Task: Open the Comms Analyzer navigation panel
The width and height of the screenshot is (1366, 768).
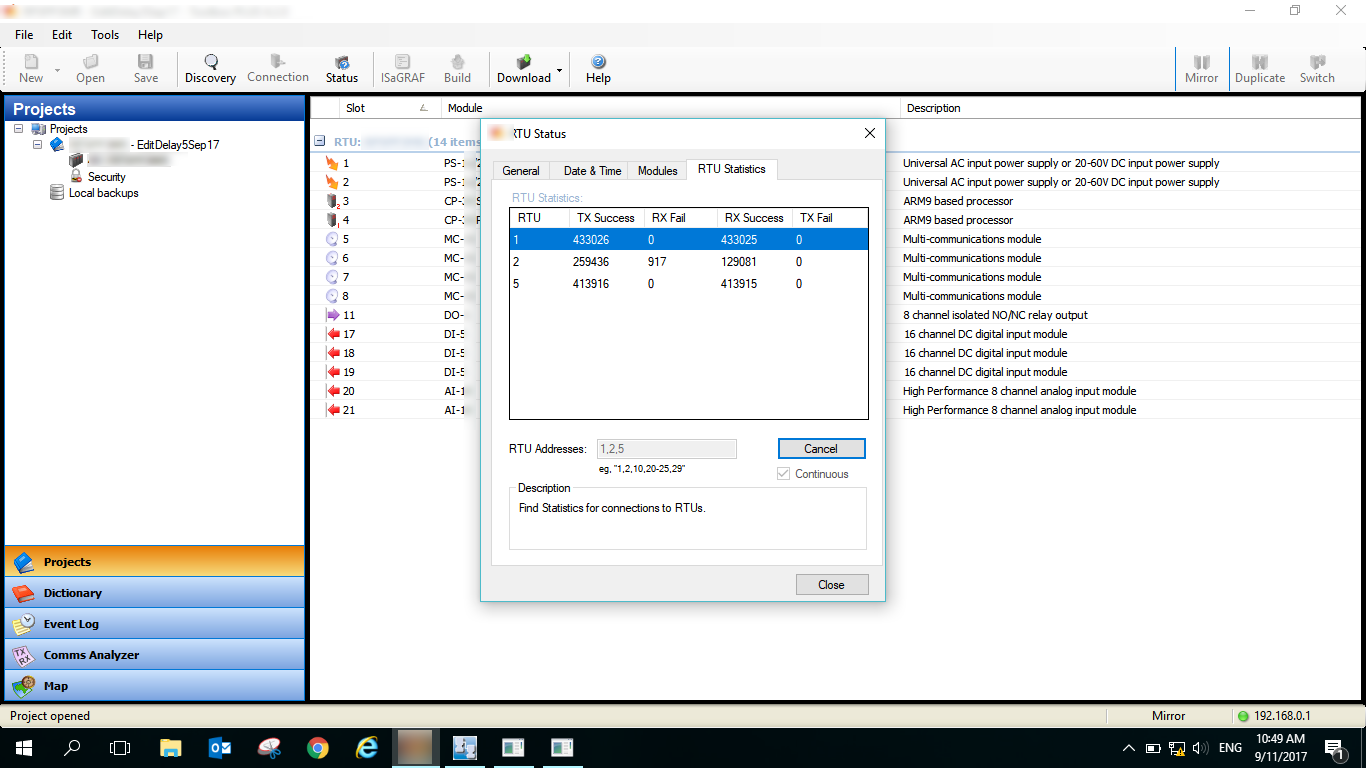Action: point(155,655)
